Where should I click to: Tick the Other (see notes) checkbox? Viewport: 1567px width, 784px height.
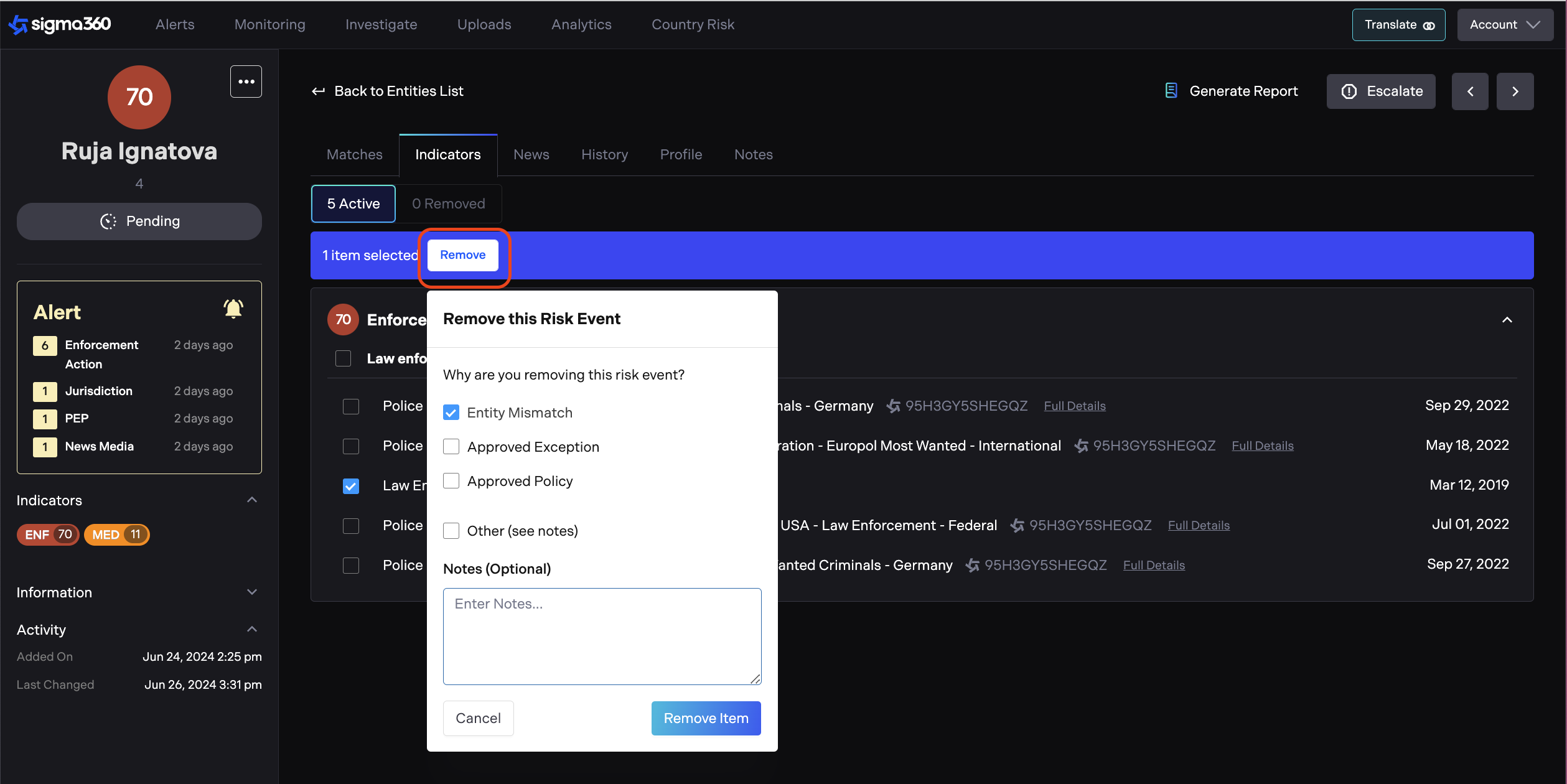(451, 531)
